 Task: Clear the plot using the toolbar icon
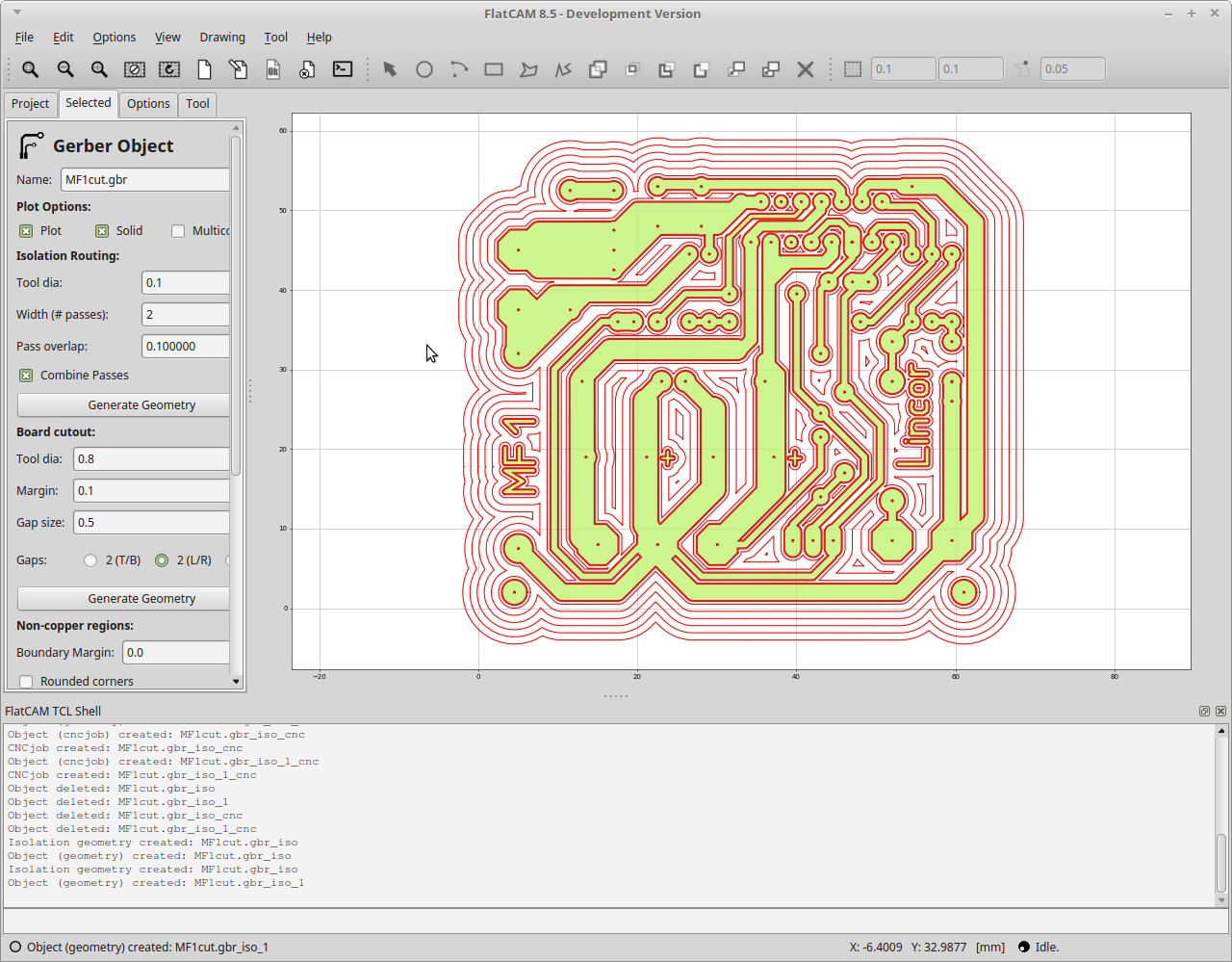135,69
